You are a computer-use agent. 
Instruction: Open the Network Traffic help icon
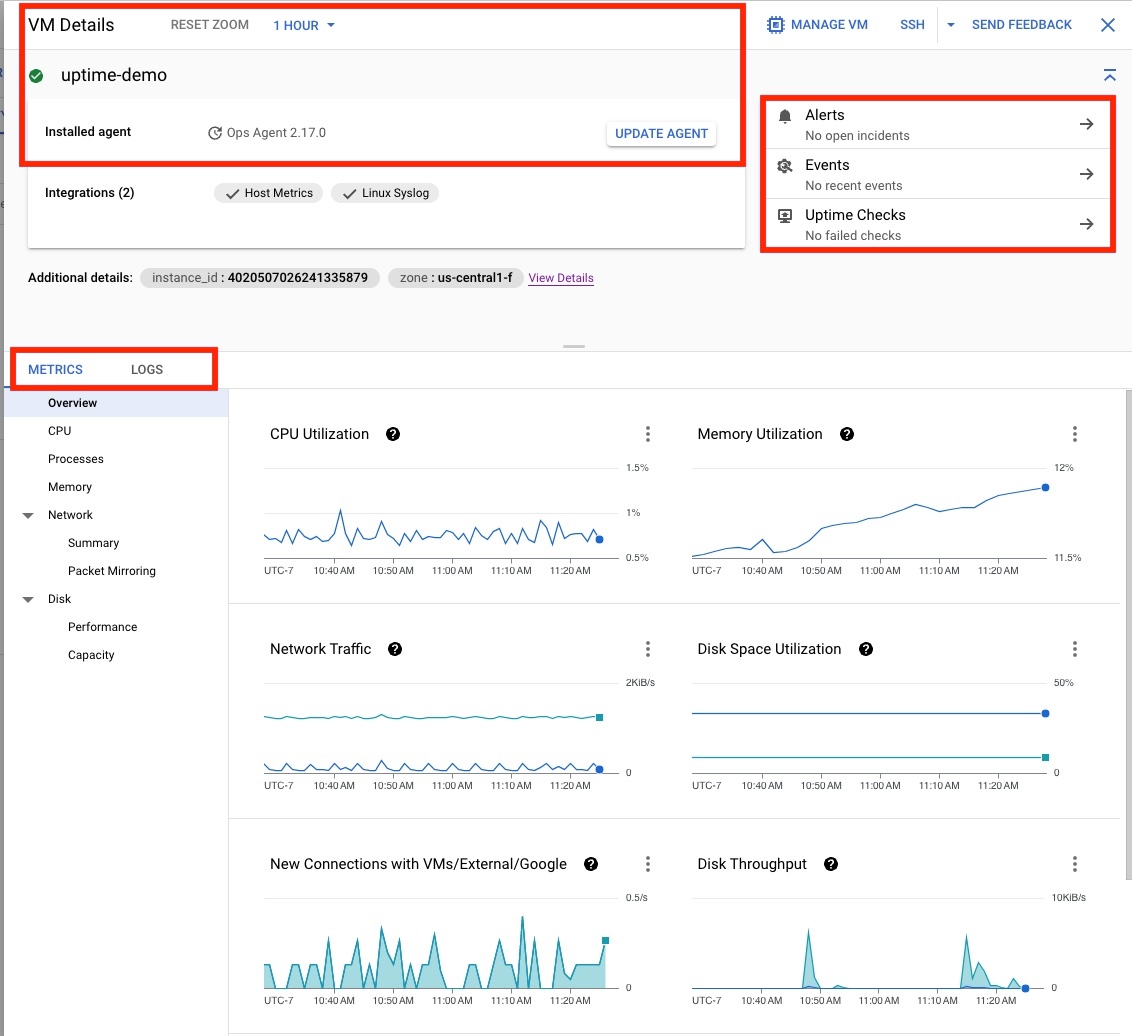pos(394,649)
